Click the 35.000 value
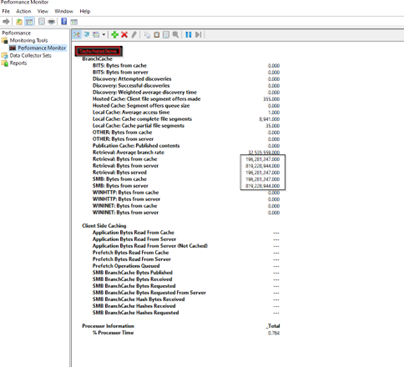Screen dimensions: 404x367 click(x=273, y=126)
